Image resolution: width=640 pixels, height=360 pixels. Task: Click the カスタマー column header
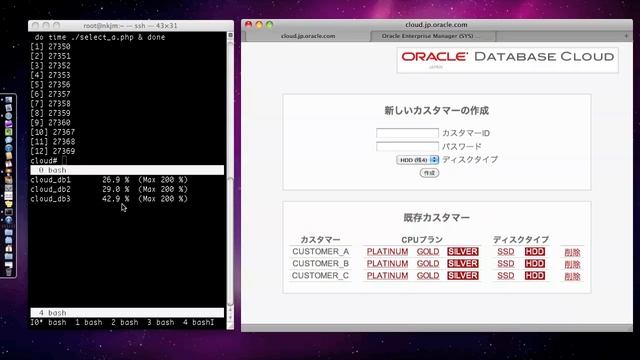(x=320, y=240)
